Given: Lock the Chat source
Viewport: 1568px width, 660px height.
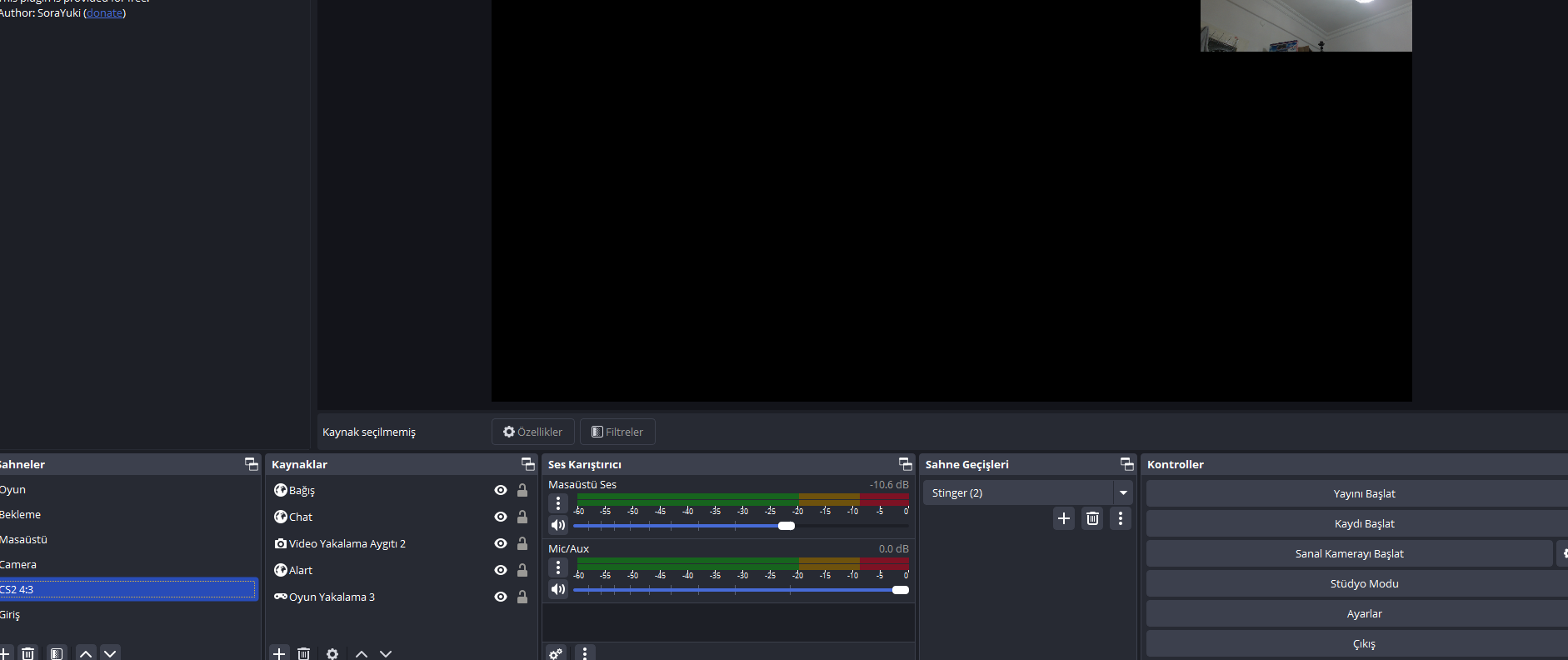Looking at the screenshot, I should coord(522,517).
